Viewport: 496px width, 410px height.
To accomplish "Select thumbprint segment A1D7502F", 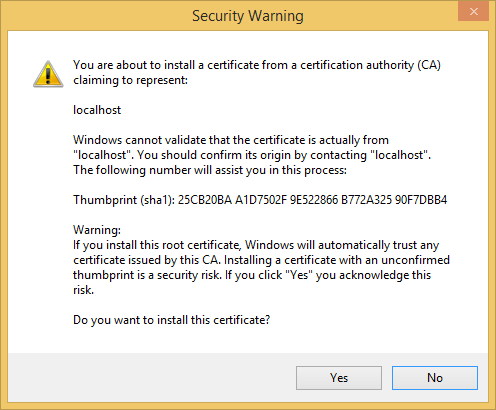I will [x=261, y=200].
